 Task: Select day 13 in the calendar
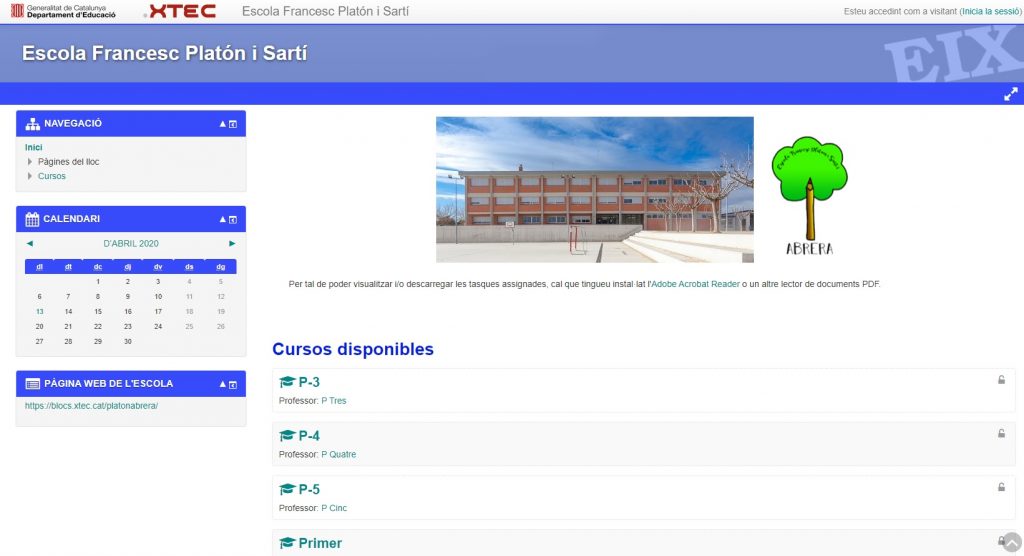(x=39, y=311)
